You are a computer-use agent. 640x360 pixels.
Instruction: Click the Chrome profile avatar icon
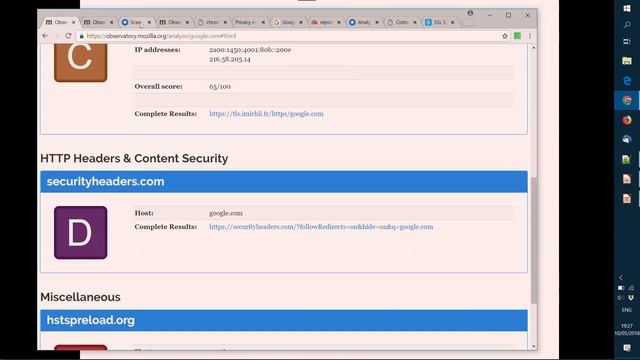470,13
